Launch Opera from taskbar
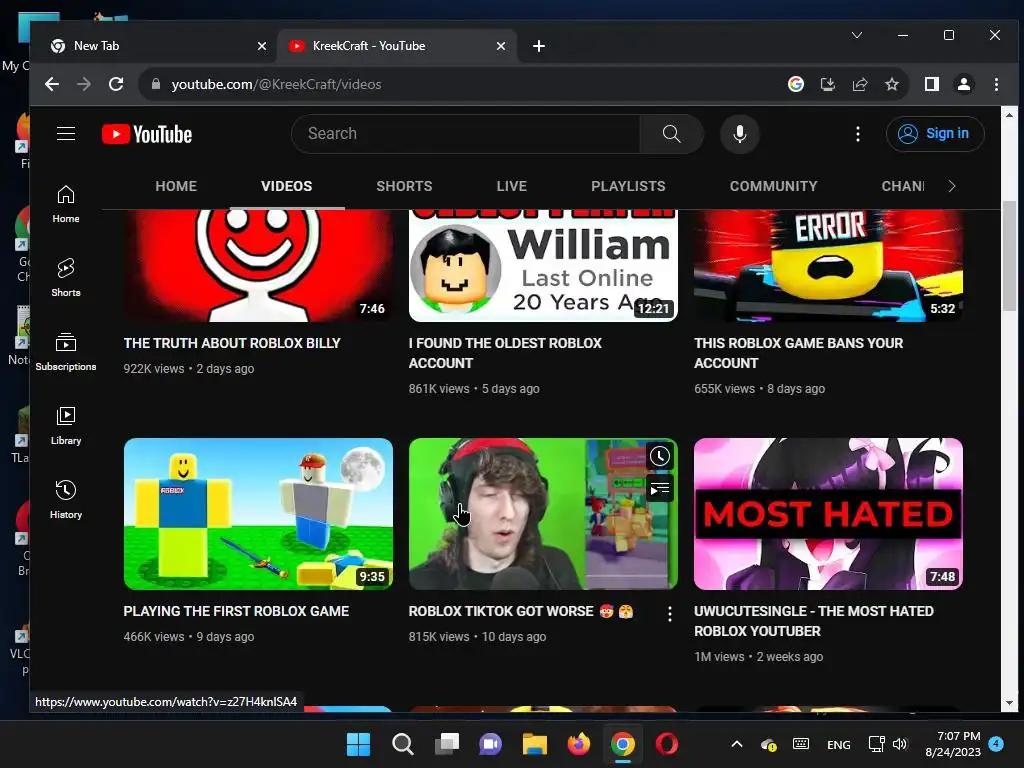 (667, 744)
